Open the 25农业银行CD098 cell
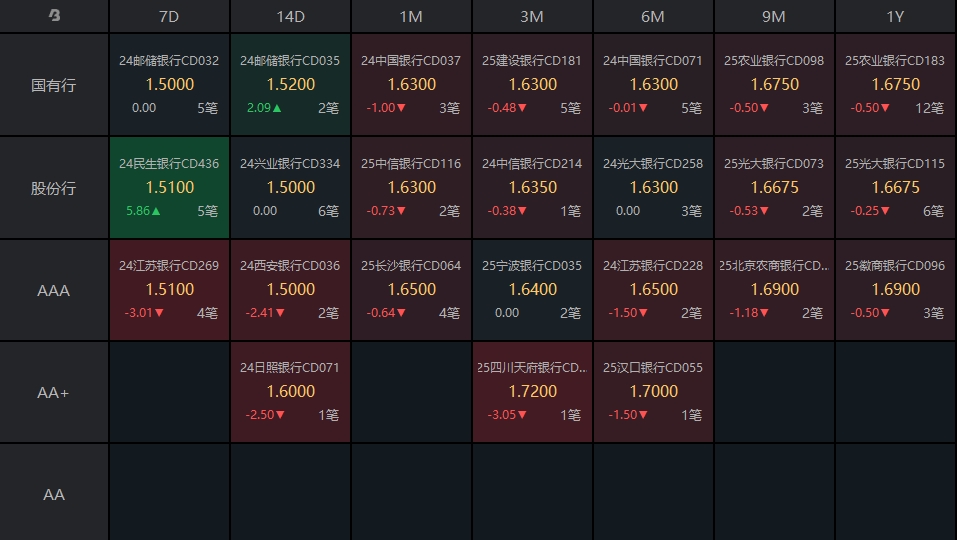This screenshot has width=957, height=540. click(774, 85)
